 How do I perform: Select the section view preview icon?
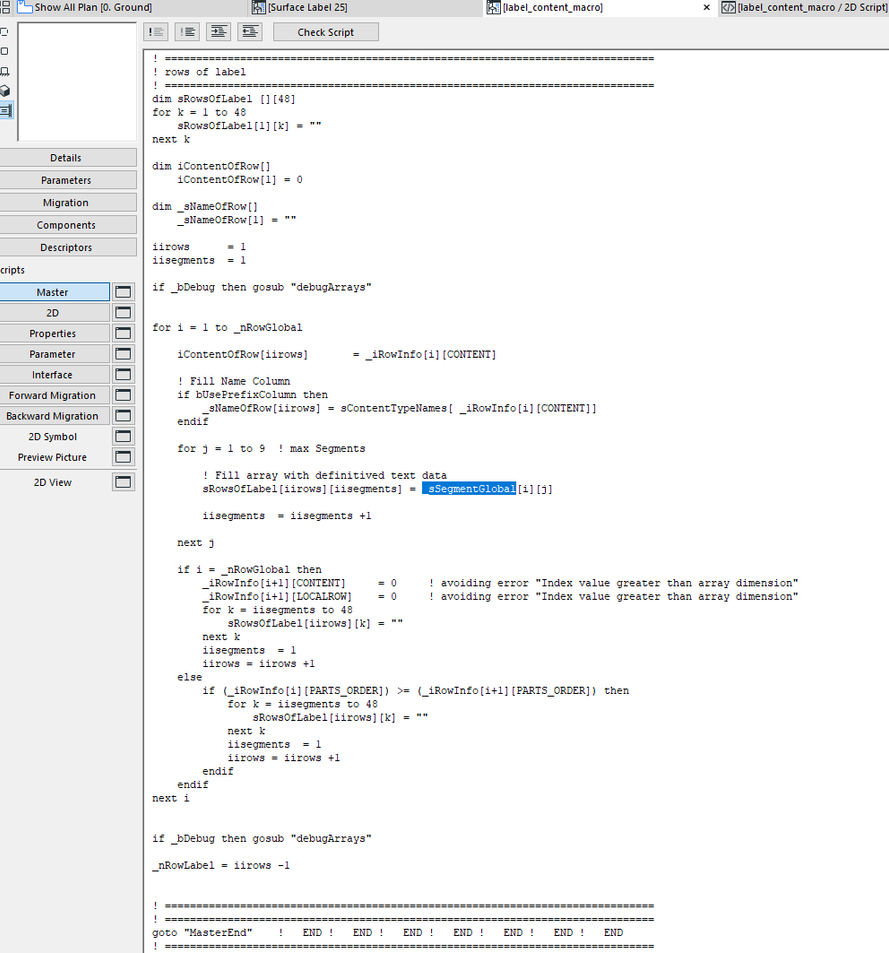(5, 71)
